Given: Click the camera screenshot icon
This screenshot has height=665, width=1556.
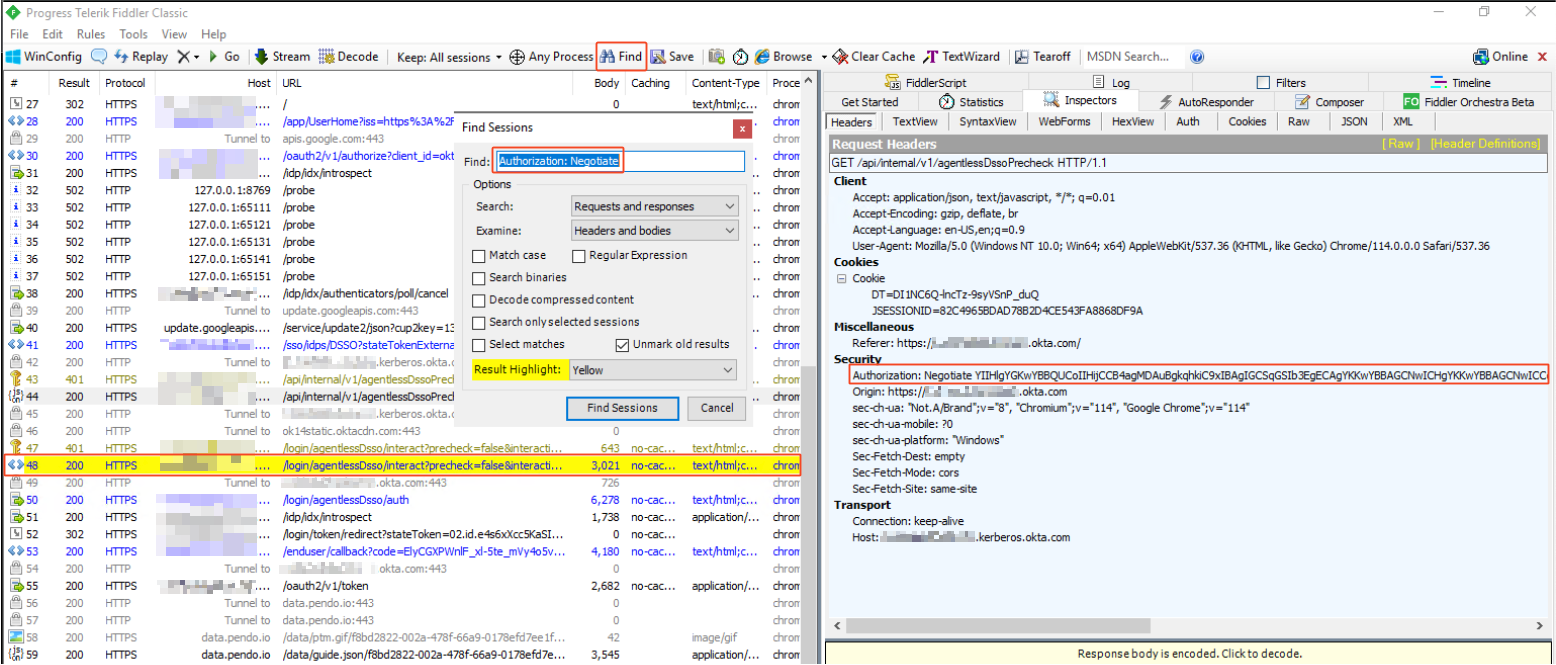Looking at the screenshot, I should (x=716, y=57).
